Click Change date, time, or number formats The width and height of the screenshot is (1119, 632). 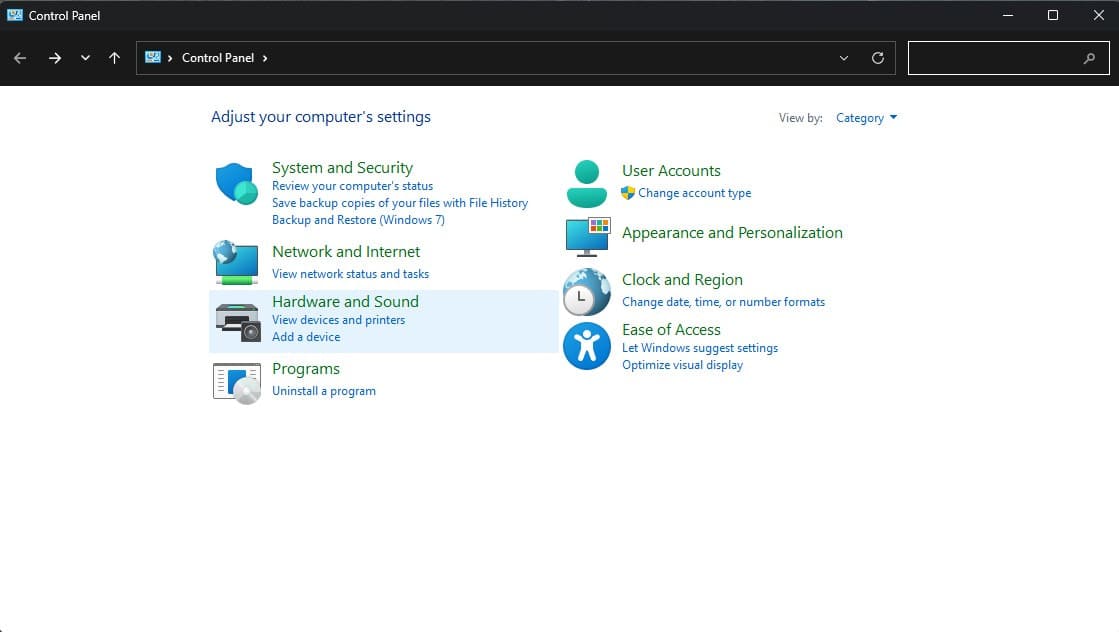[x=724, y=302]
